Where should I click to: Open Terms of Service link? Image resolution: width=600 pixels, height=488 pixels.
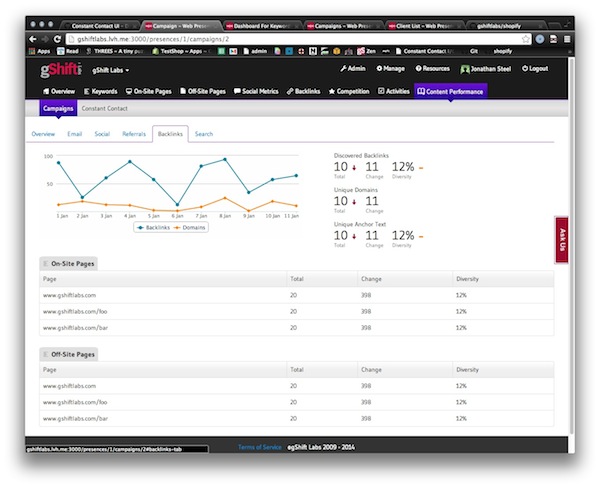[x=259, y=447]
